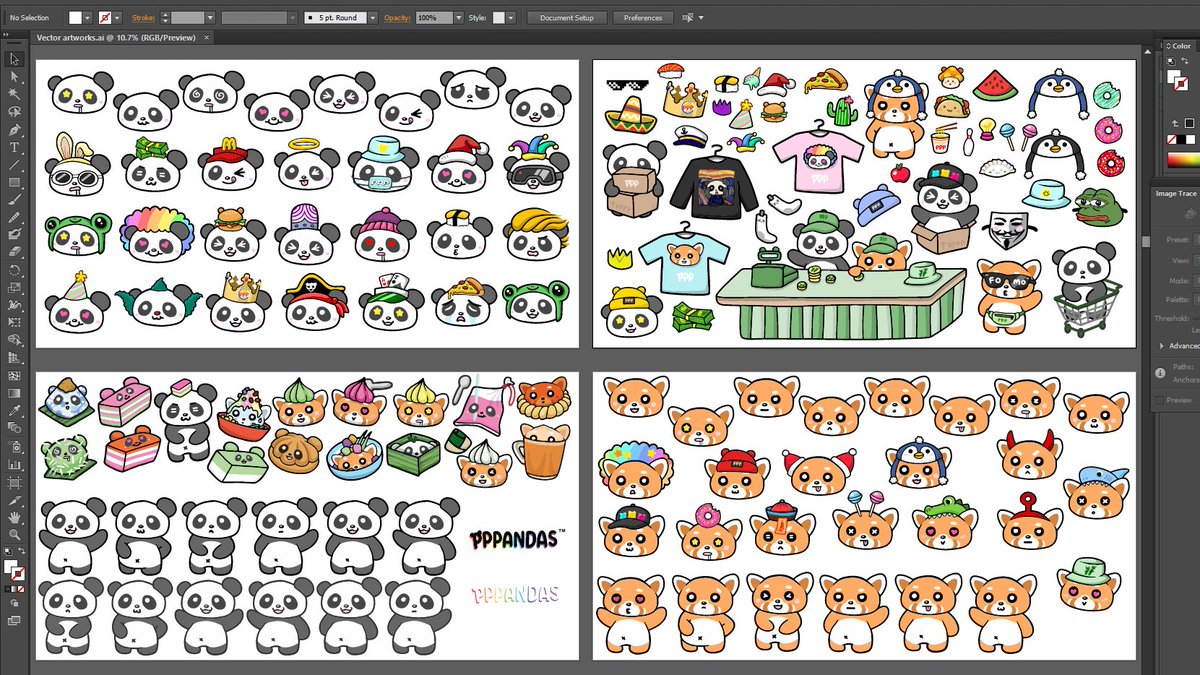
Task: Select the Rectangle tool
Action: click(14, 182)
